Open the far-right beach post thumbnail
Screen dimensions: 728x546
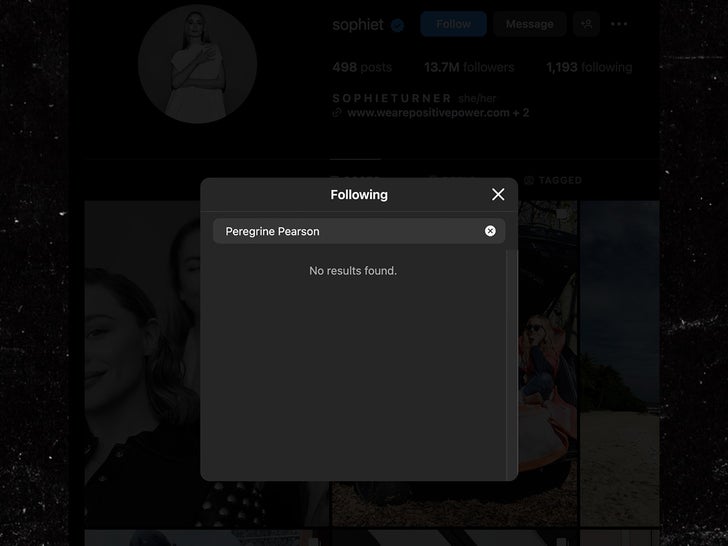[620, 360]
